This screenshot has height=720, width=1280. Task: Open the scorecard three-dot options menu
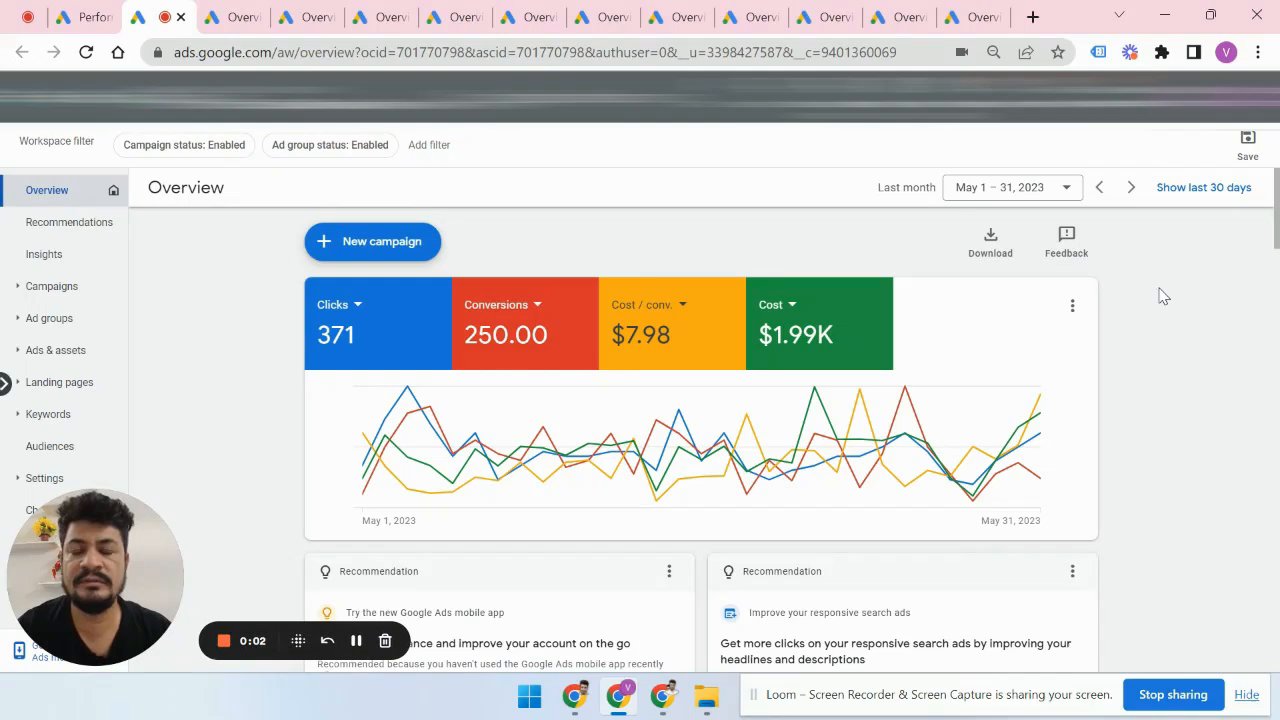(x=1072, y=306)
